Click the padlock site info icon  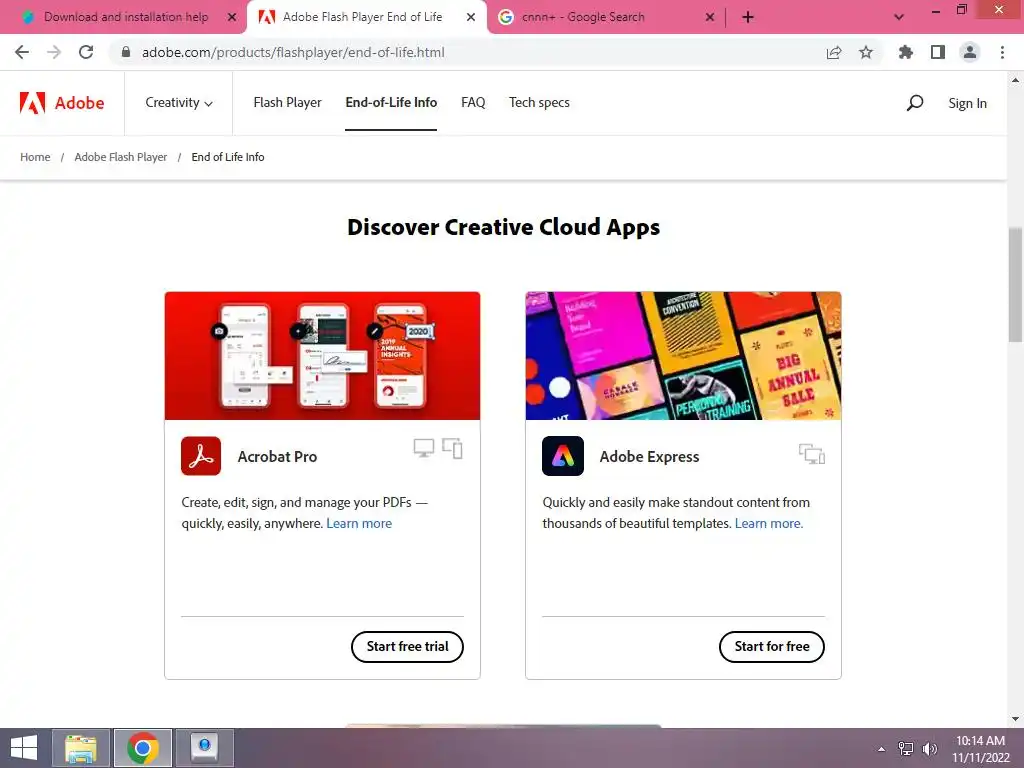[x=126, y=52]
